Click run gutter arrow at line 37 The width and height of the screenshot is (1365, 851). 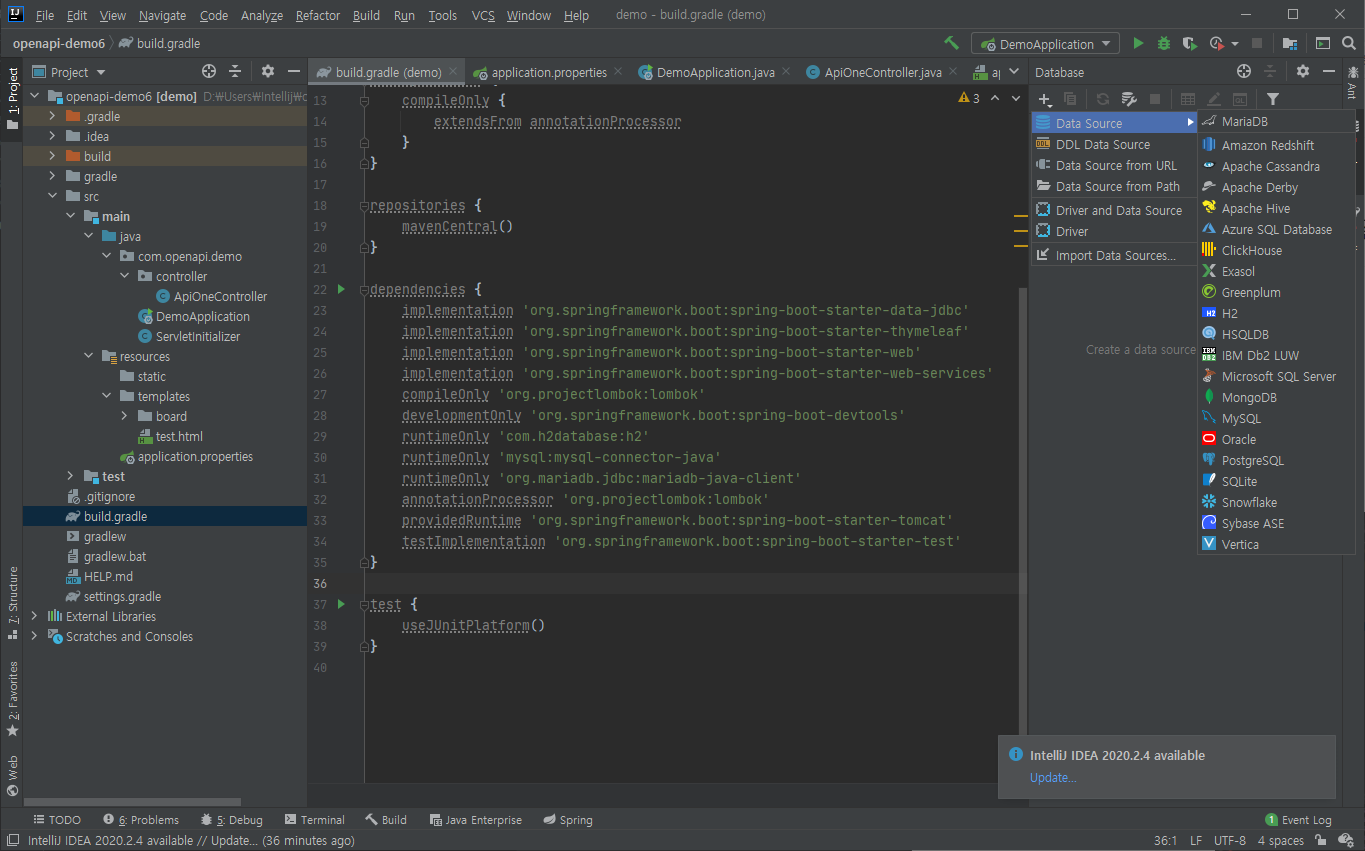[341, 604]
